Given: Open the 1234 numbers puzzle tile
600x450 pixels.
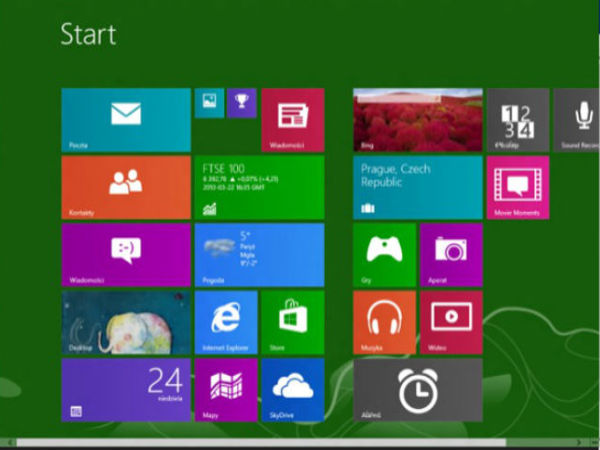Looking at the screenshot, I should tap(518, 120).
